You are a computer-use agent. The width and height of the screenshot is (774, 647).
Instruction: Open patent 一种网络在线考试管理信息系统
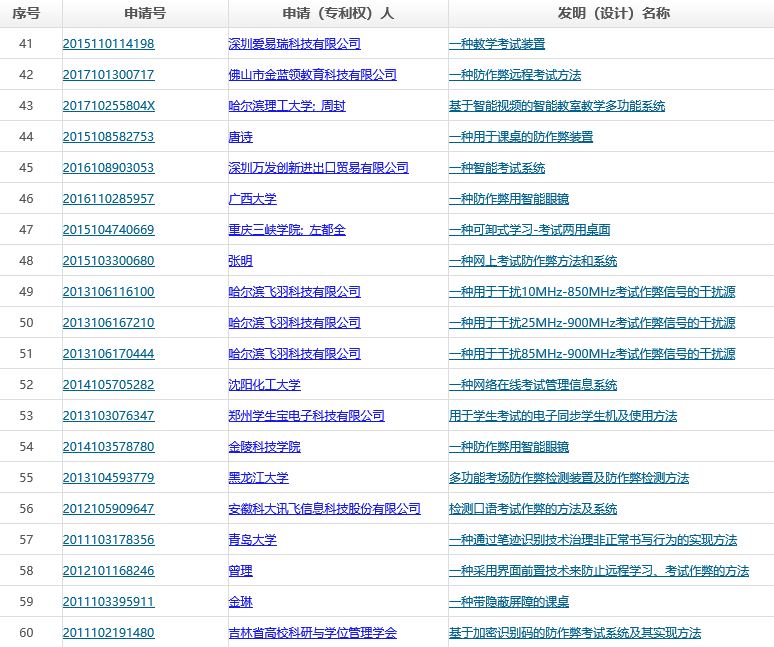[x=533, y=385]
